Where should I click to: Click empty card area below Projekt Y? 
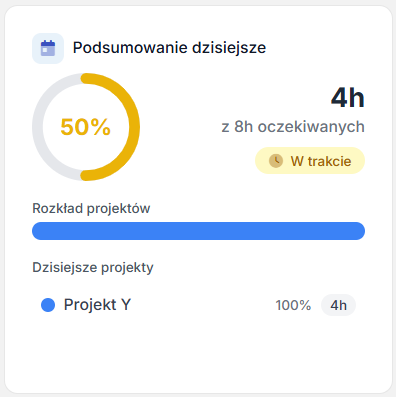click(x=198, y=353)
